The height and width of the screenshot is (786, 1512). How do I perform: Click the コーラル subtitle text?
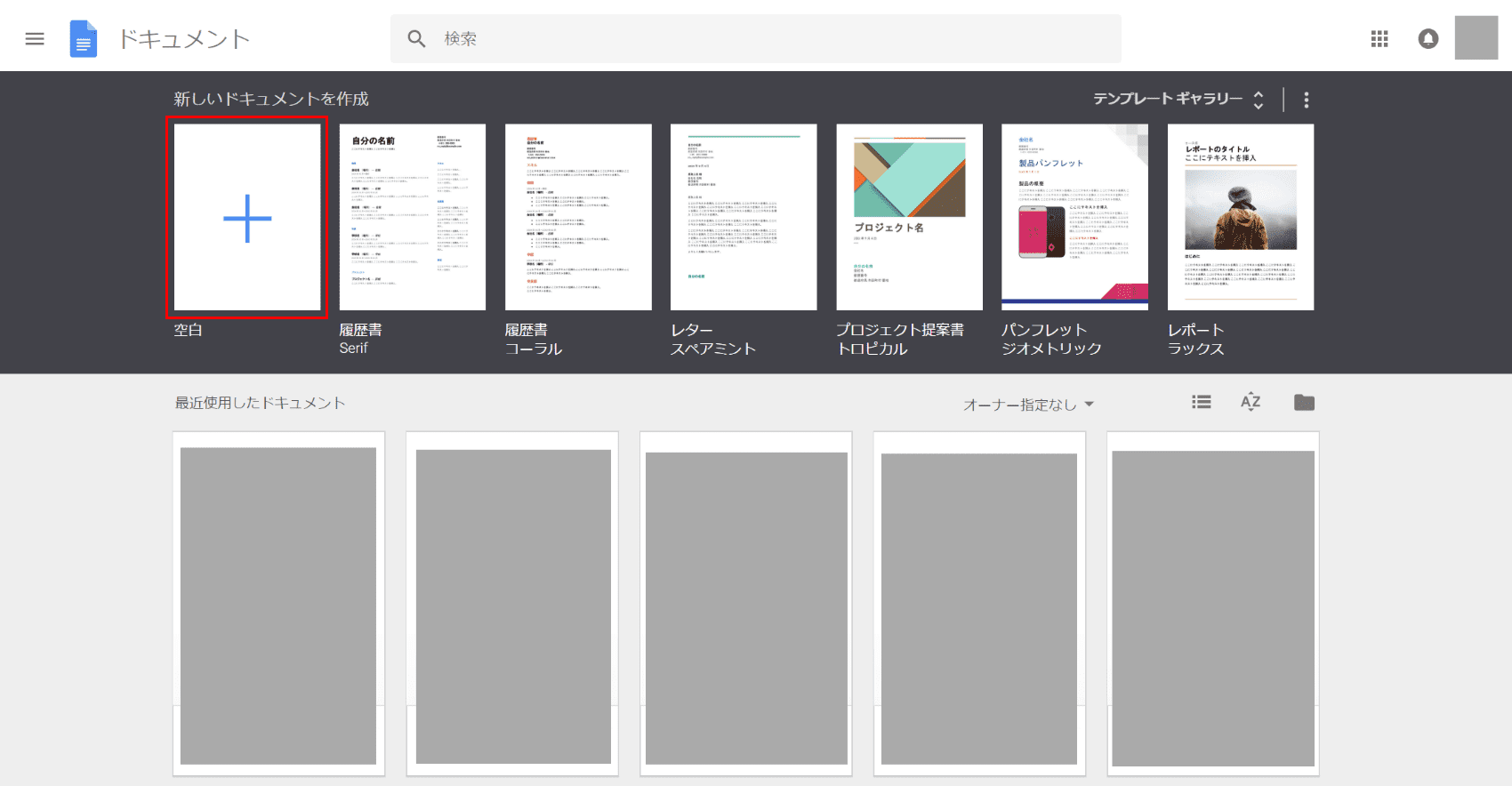[x=534, y=349]
